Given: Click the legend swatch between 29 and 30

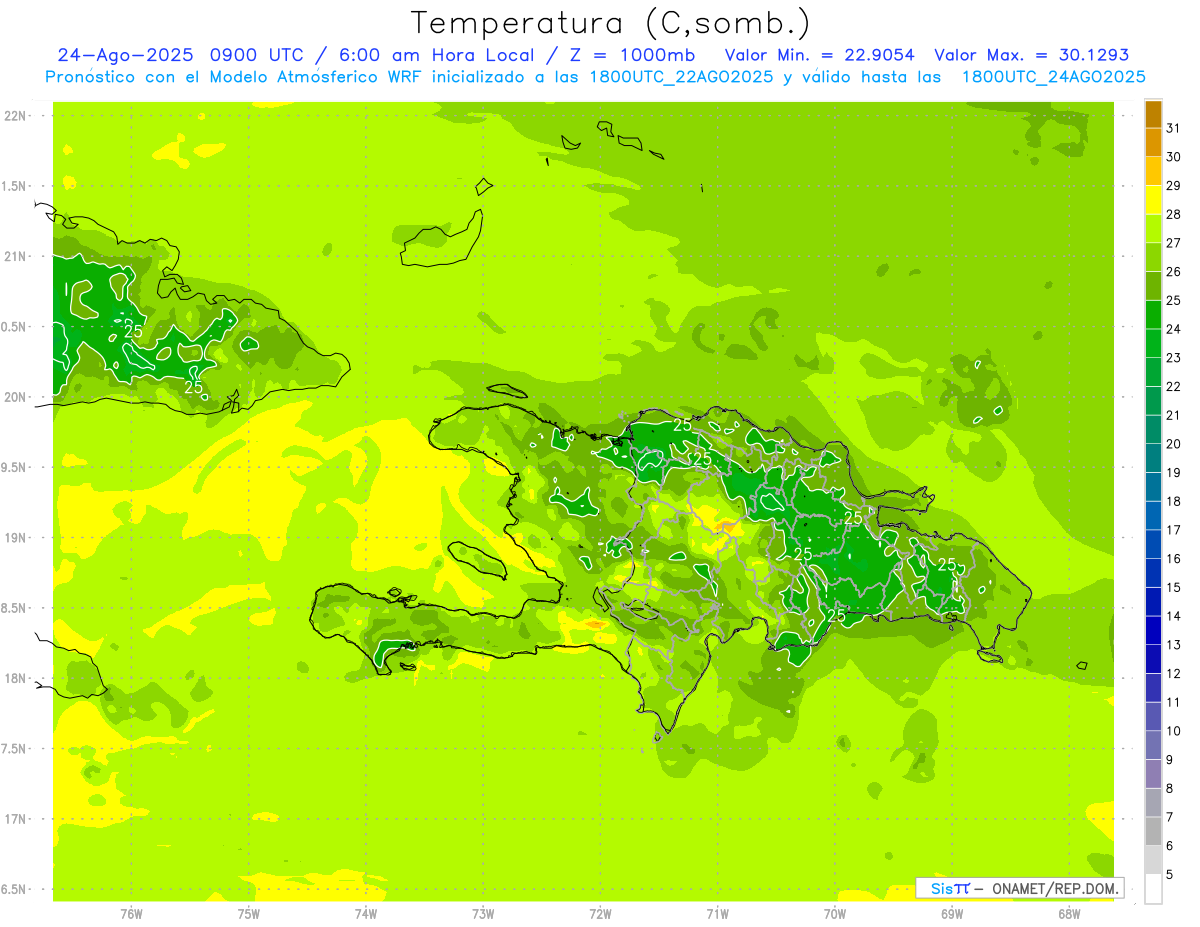Looking at the screenshot, I should coord(1153,171).
